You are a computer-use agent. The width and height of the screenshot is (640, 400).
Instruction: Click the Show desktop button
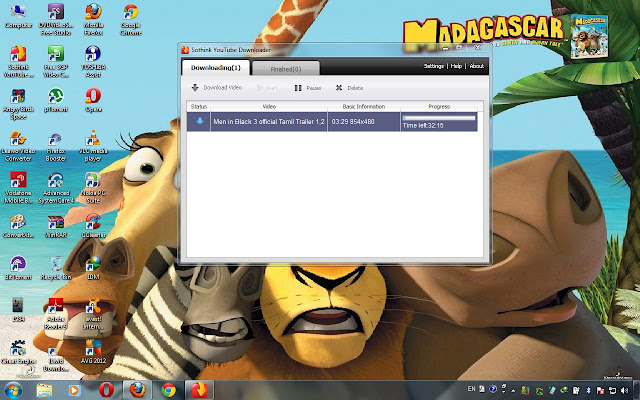pyautogui.click(x=636, y=391)
